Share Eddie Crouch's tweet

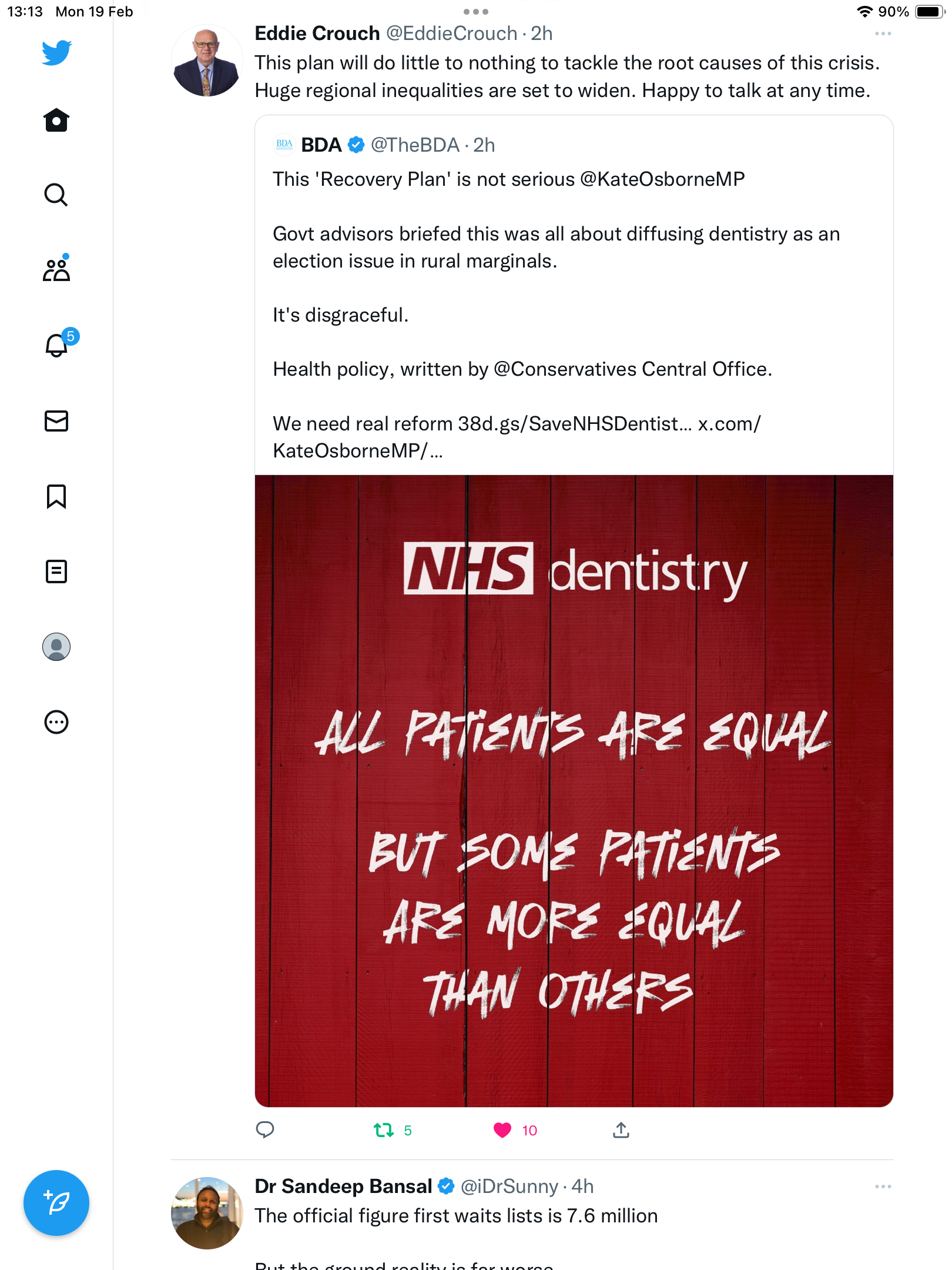pyautogui.click(x=621, y=1129)
